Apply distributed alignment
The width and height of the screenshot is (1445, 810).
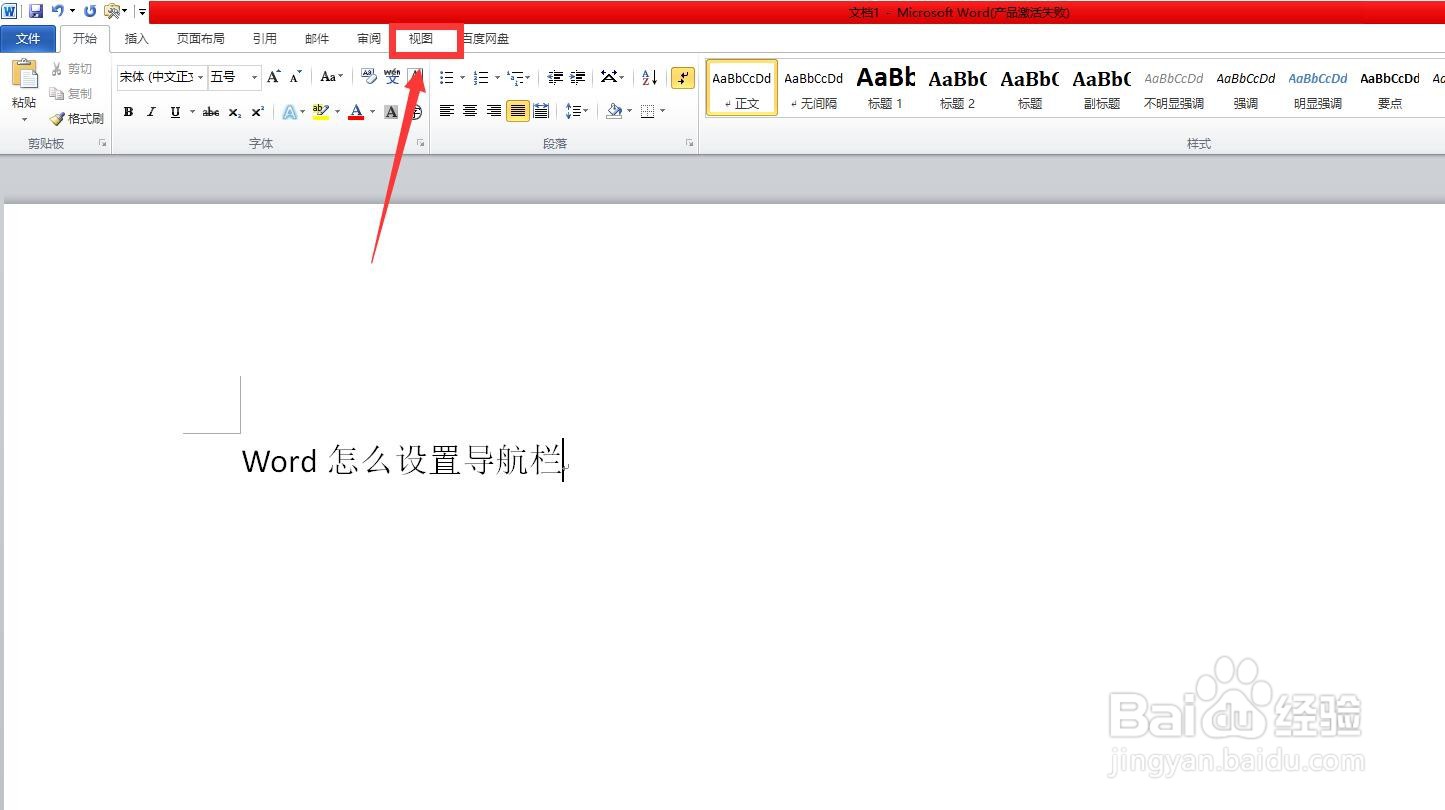[541, 111]
